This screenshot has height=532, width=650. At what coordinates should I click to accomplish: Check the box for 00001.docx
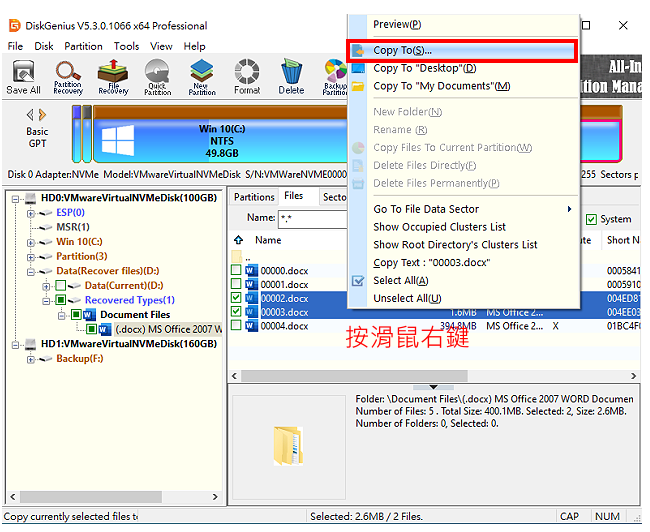[236, 284]
